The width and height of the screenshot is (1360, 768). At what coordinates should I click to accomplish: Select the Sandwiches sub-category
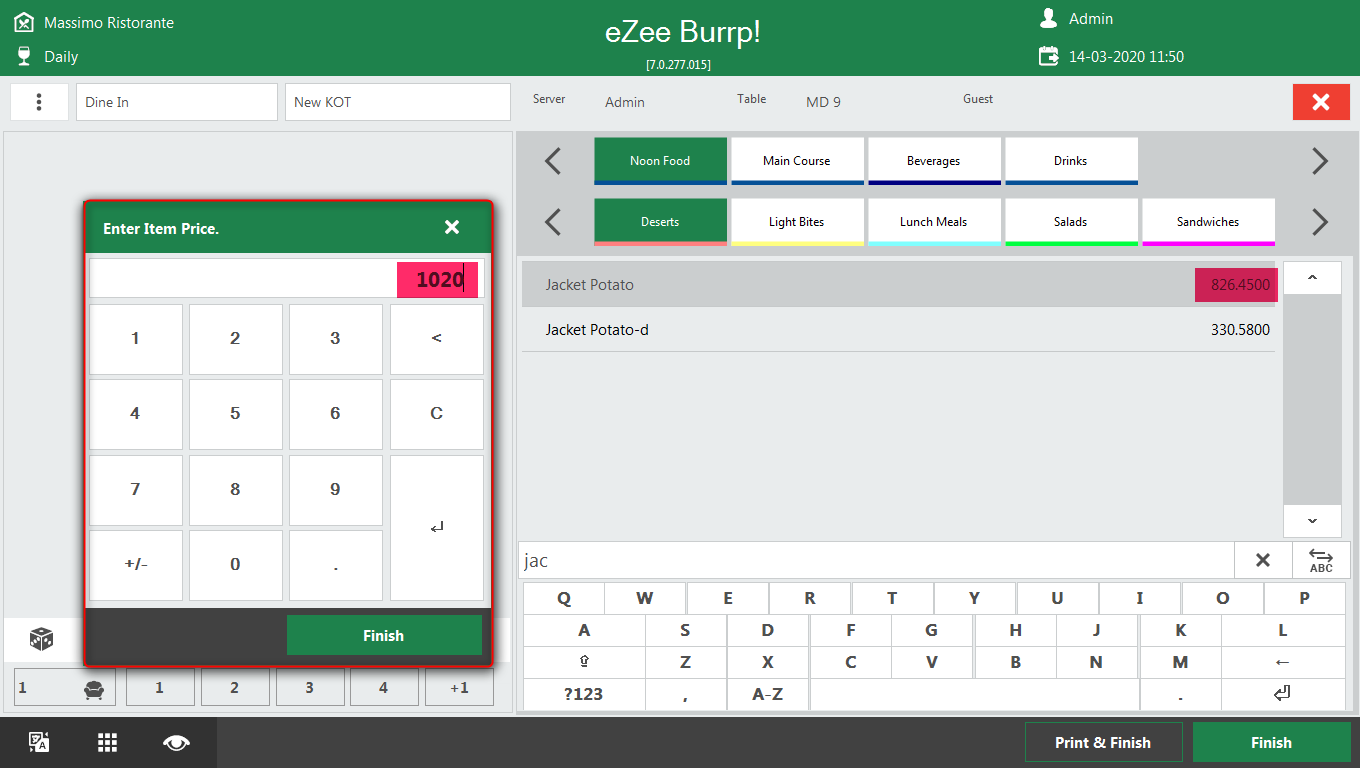click(1208, 222)
